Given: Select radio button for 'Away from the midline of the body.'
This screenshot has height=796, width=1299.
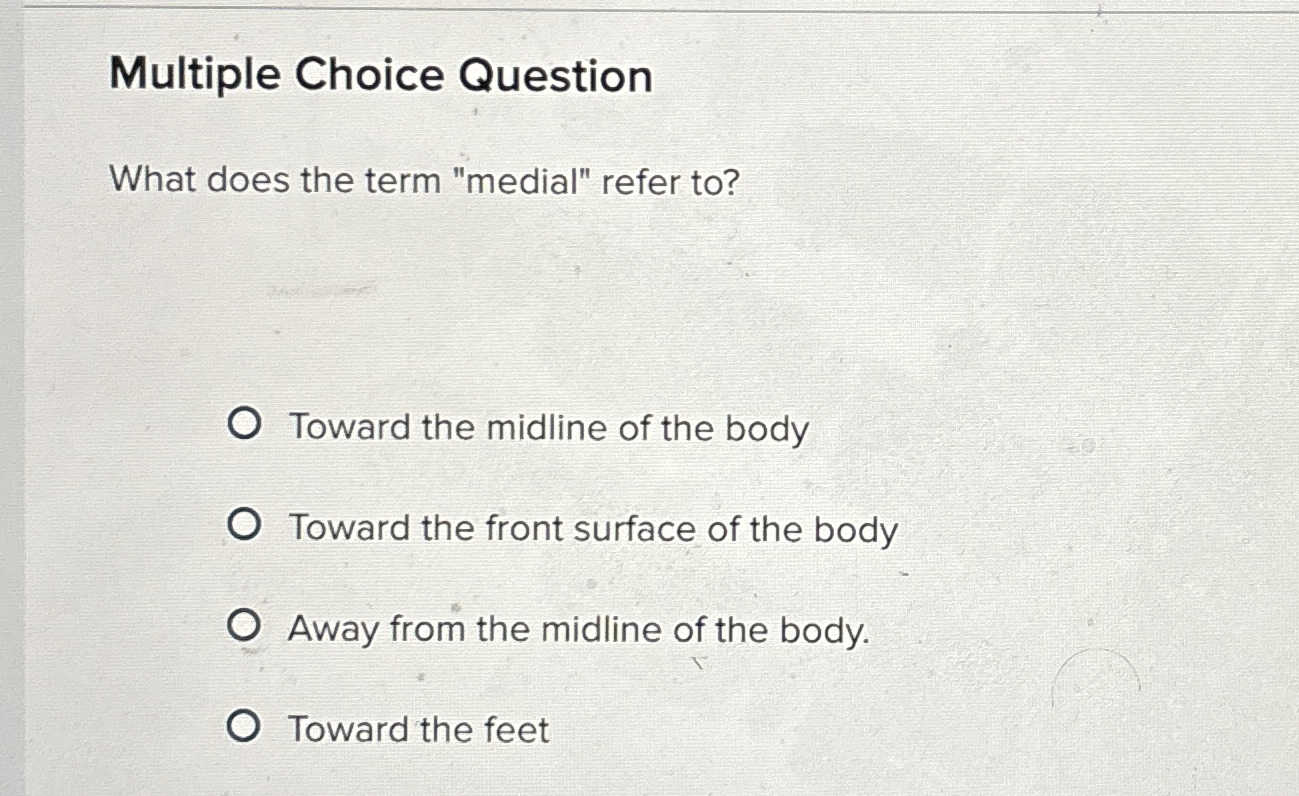Looking at the screenshot, I should [245, 625].
